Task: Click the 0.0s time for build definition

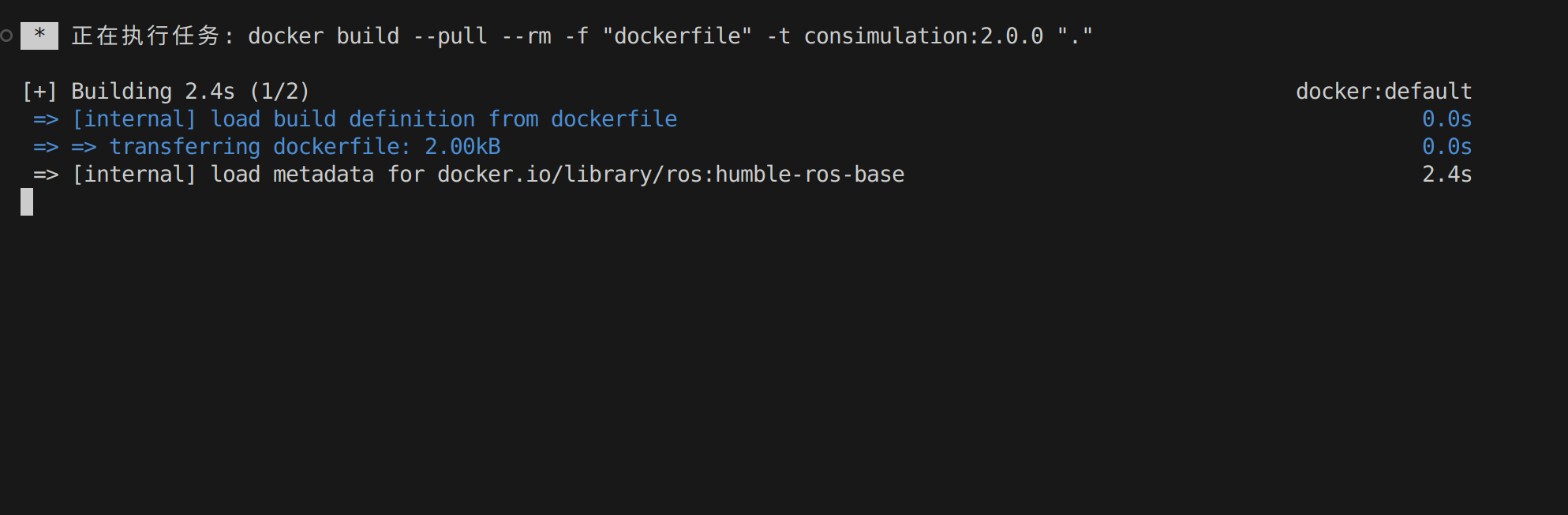Action: pos(1446,119)
